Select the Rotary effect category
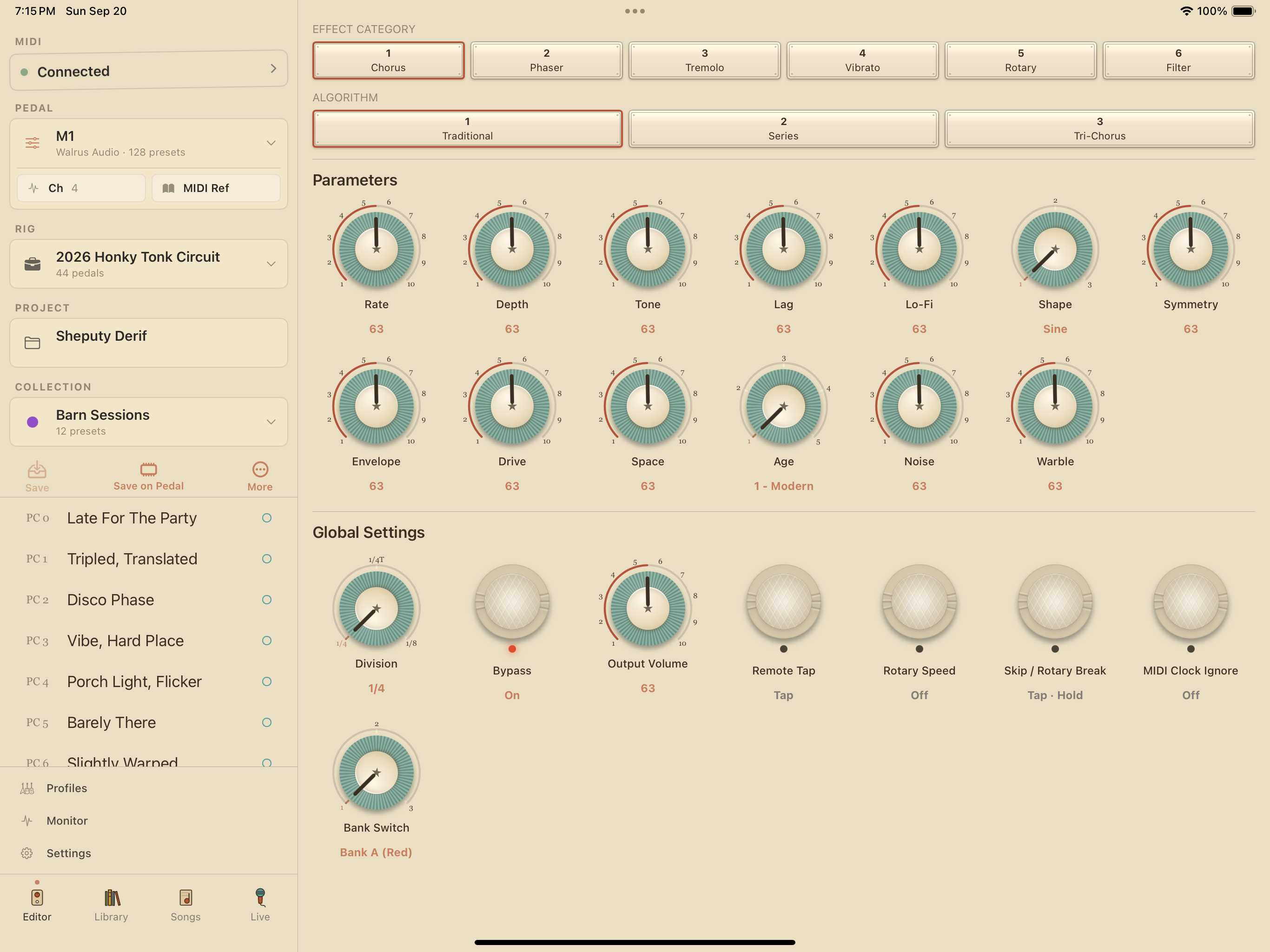1270x952 pixels. (1021, 60)
